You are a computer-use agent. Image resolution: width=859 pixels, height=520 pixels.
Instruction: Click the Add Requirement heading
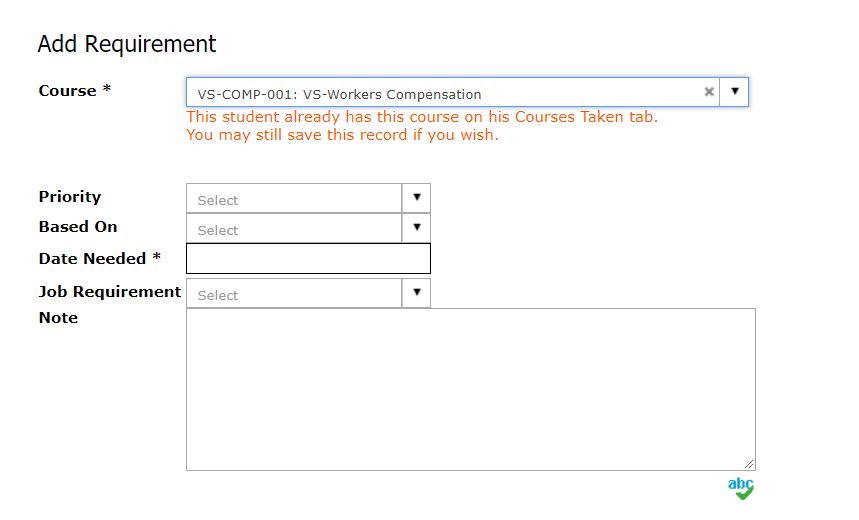tap(127, 44)
